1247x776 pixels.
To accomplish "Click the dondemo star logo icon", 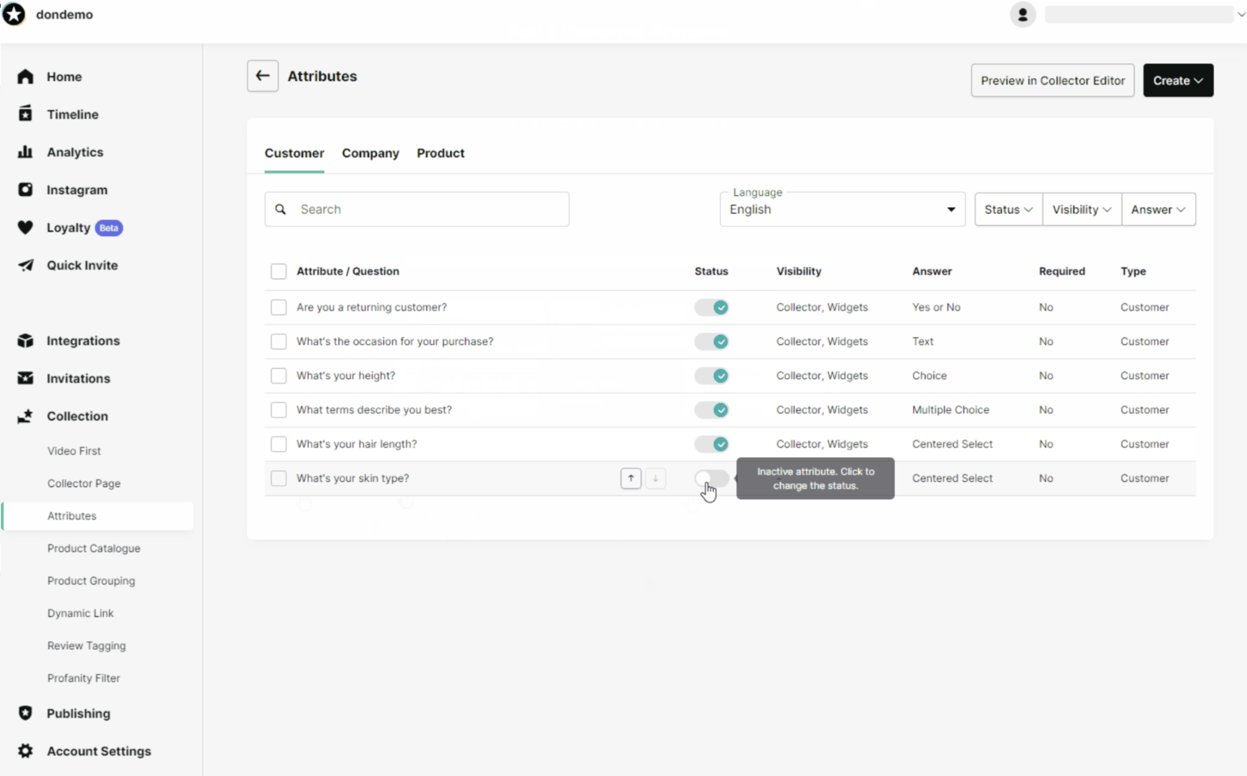I will pos(14,15).
